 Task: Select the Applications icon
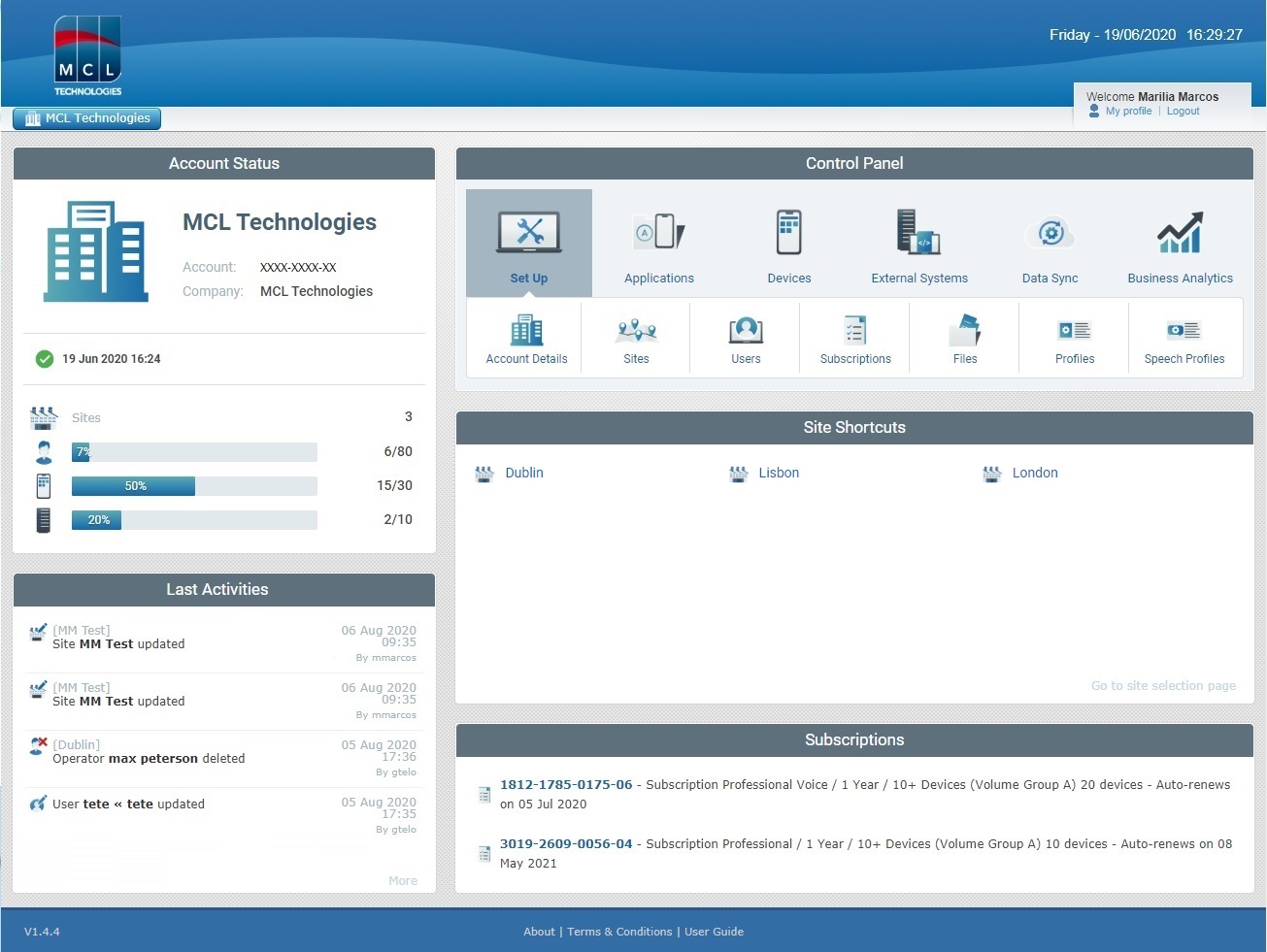click(x=658, y=243)
